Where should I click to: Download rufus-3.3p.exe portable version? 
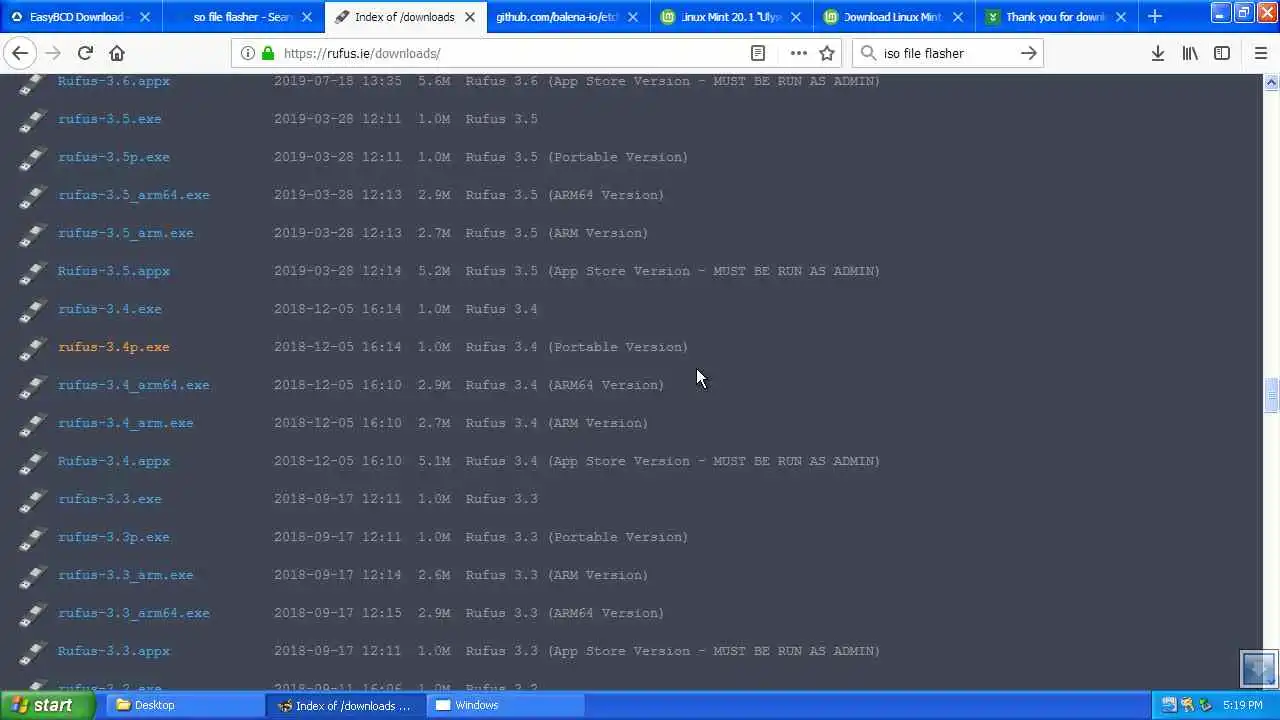[x=114, y=537]
